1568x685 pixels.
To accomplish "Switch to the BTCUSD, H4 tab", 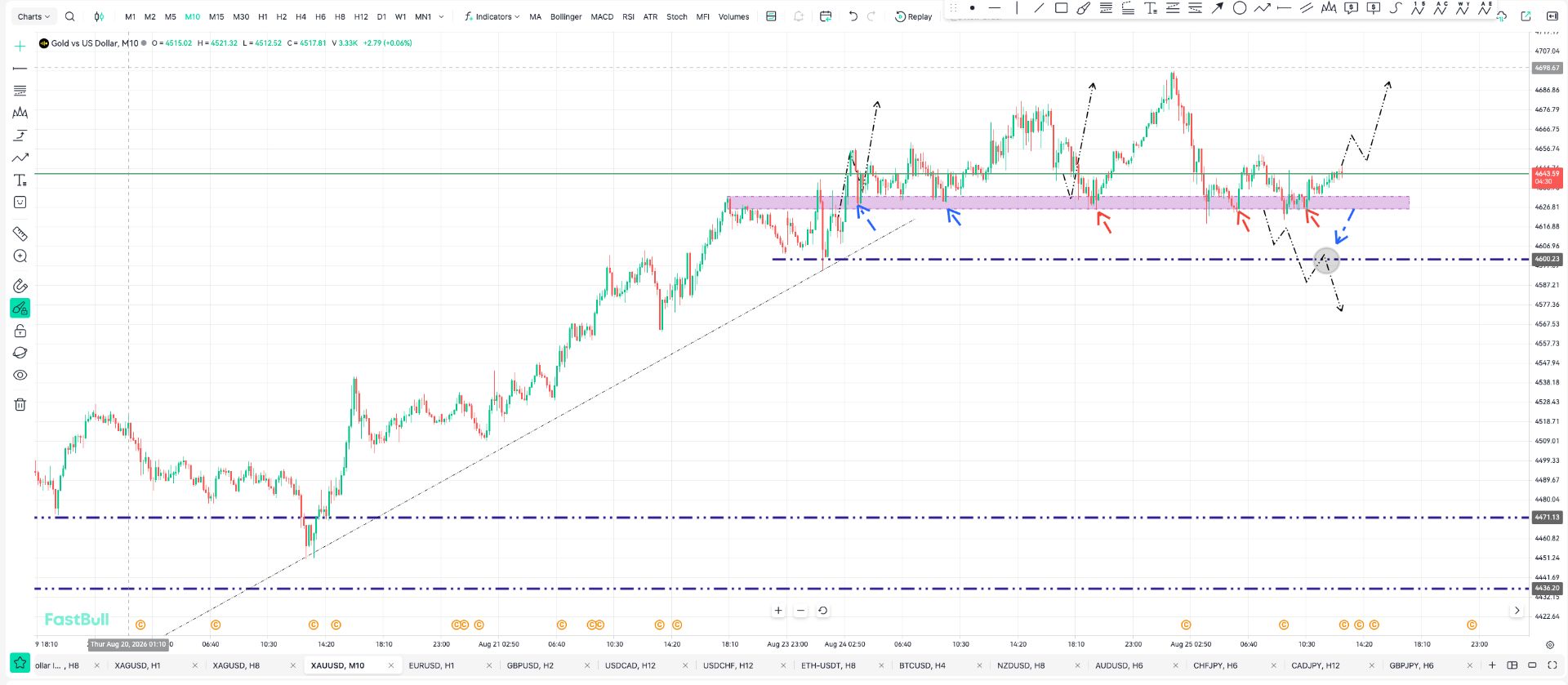I will click(922, 665).
